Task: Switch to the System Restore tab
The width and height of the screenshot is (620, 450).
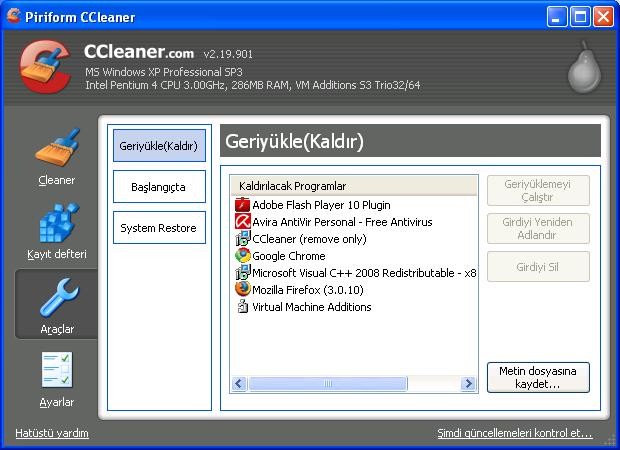Action: (159, 228)
